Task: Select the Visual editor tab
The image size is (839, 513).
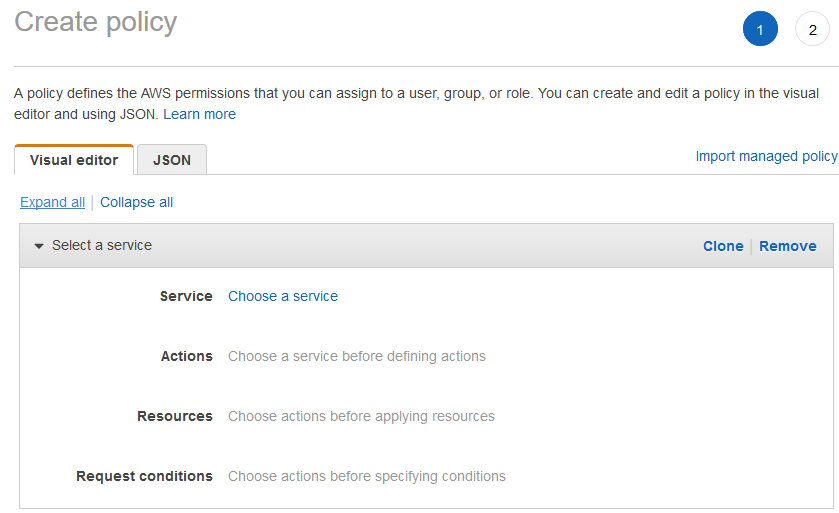Action: pos(74,159)
